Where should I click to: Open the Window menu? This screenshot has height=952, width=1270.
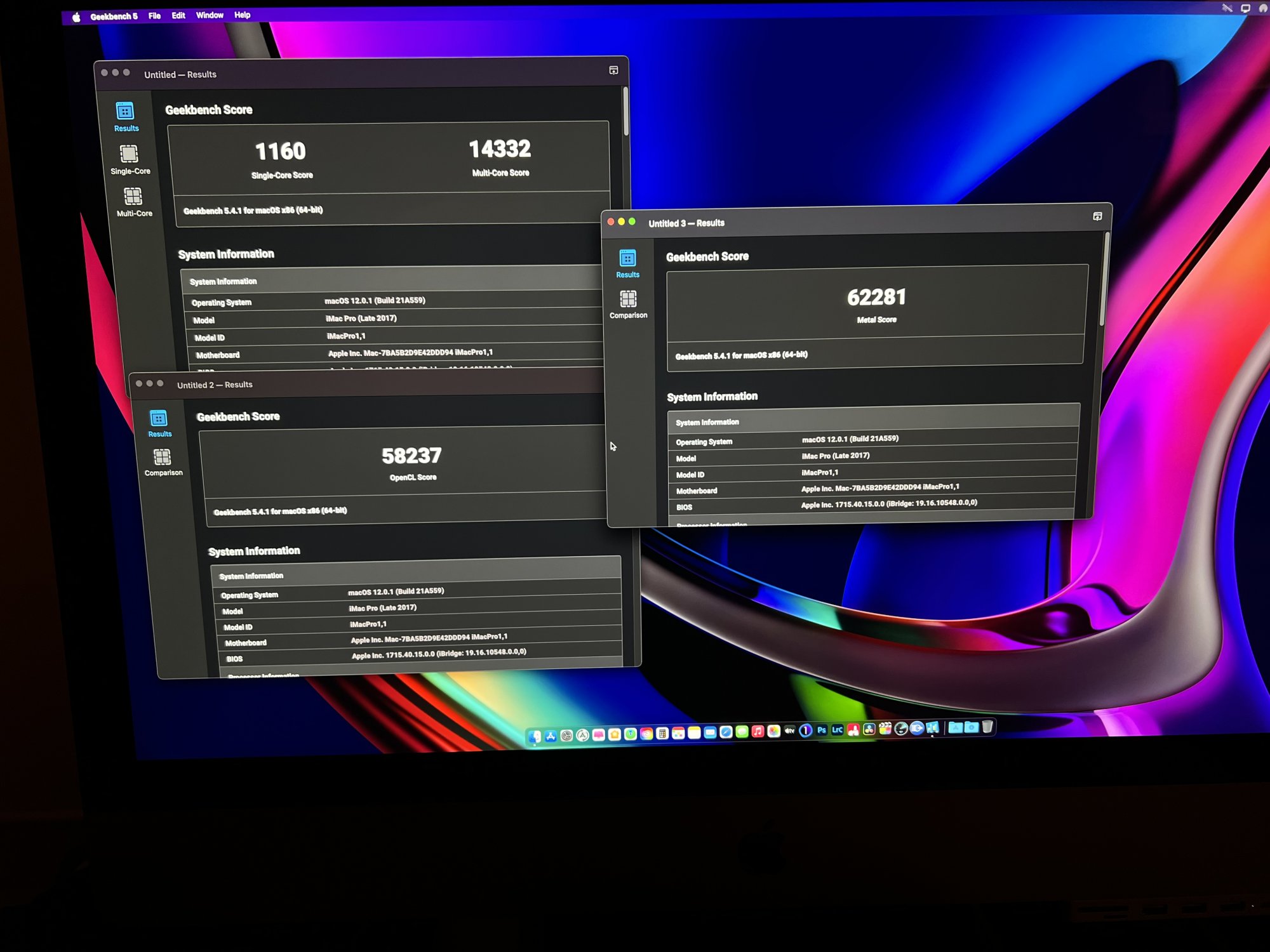(x=210, y=15)
